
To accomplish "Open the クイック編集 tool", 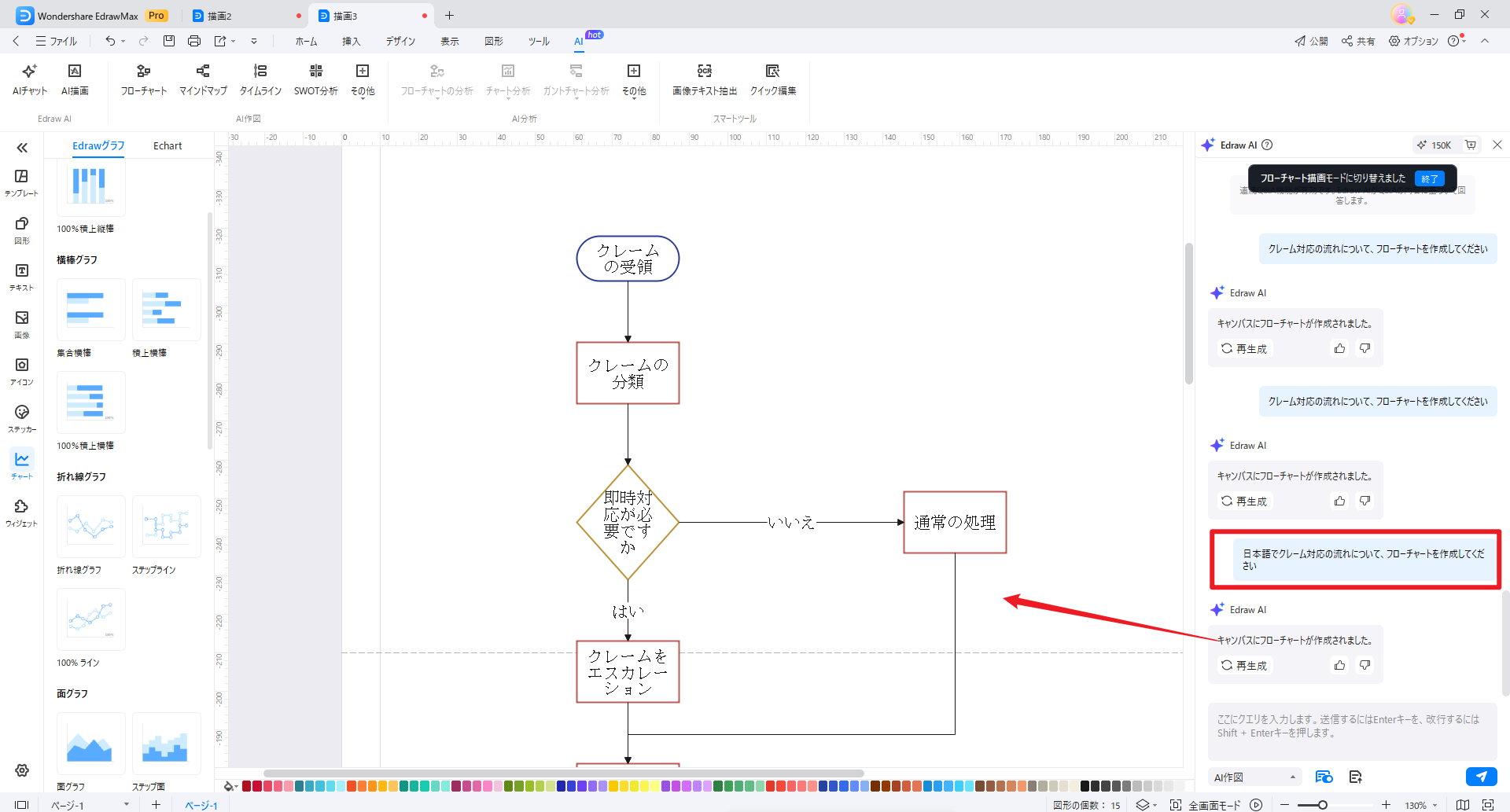I will pyautogui.click(x=772, y=80).
